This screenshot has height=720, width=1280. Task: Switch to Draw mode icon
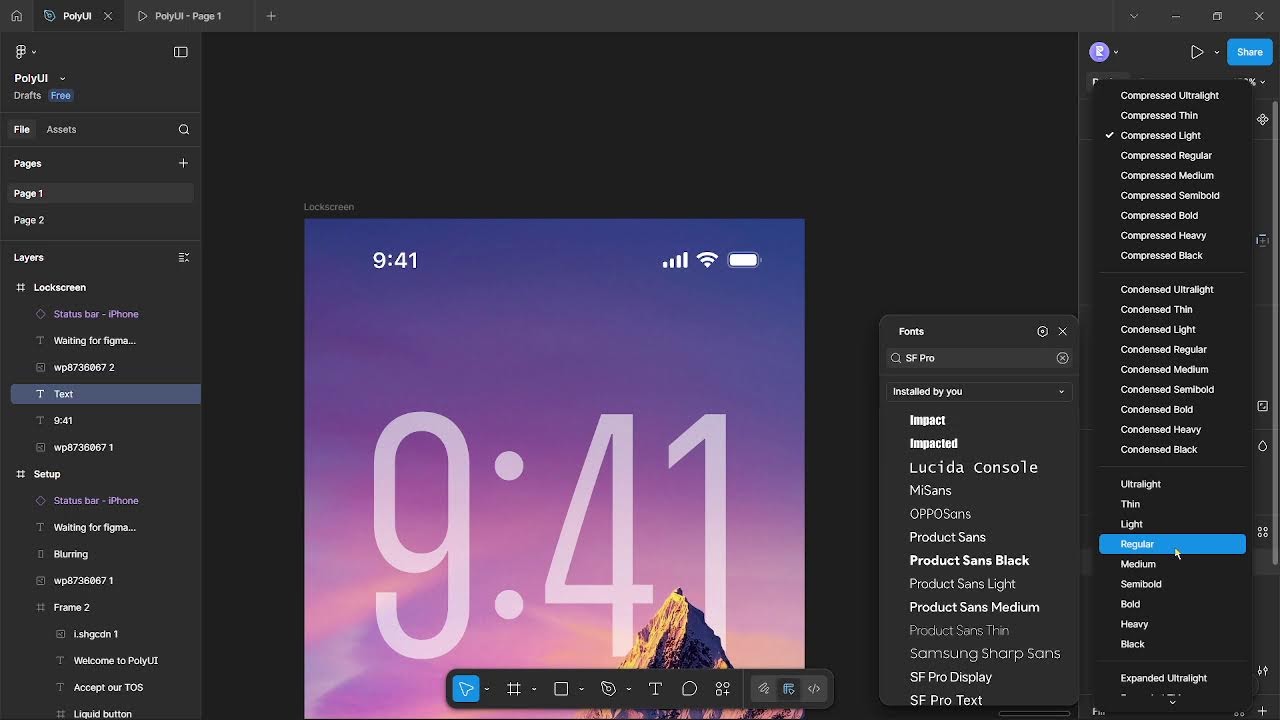coord(764,689)
